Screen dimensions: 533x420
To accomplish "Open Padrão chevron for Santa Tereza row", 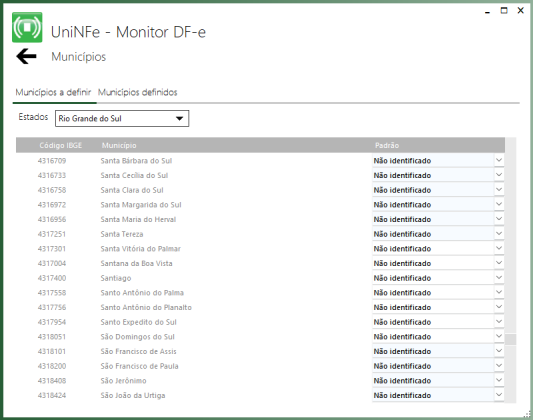I will 499,234.
